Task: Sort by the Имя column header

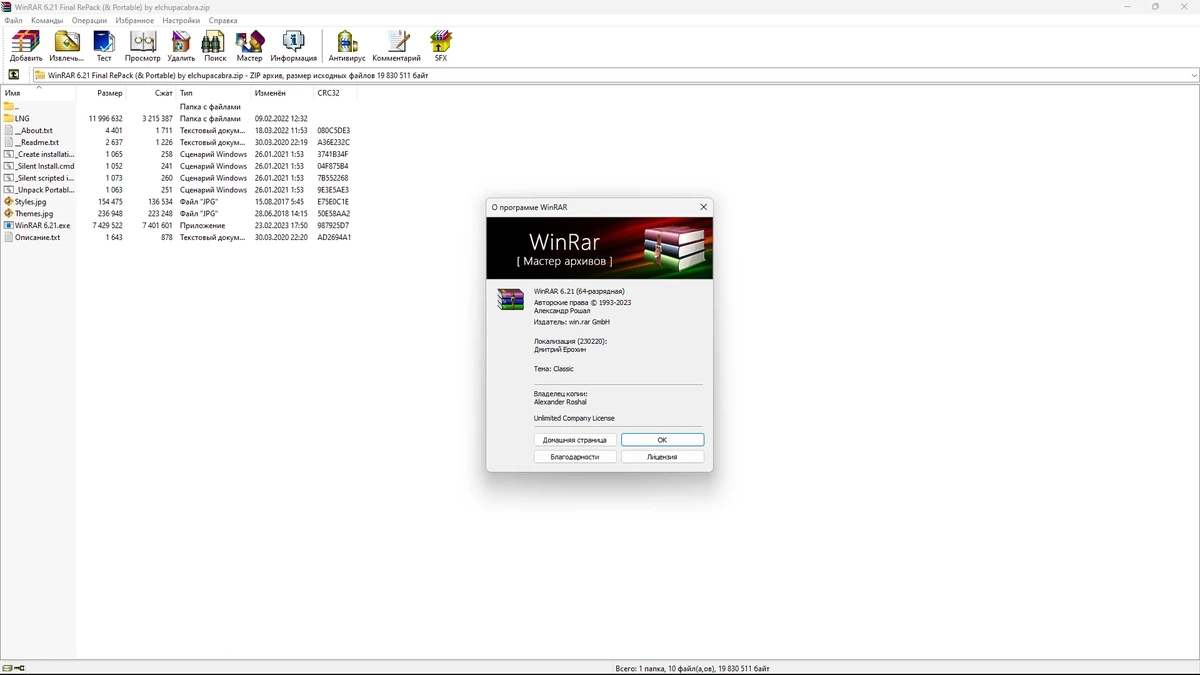Action: tap(38, 93)
